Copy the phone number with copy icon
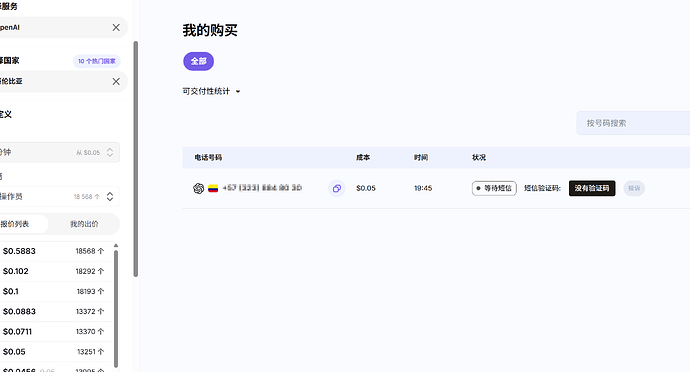This screenshot has height=372, width=690. pyautogui.click(x=337, y=188)
